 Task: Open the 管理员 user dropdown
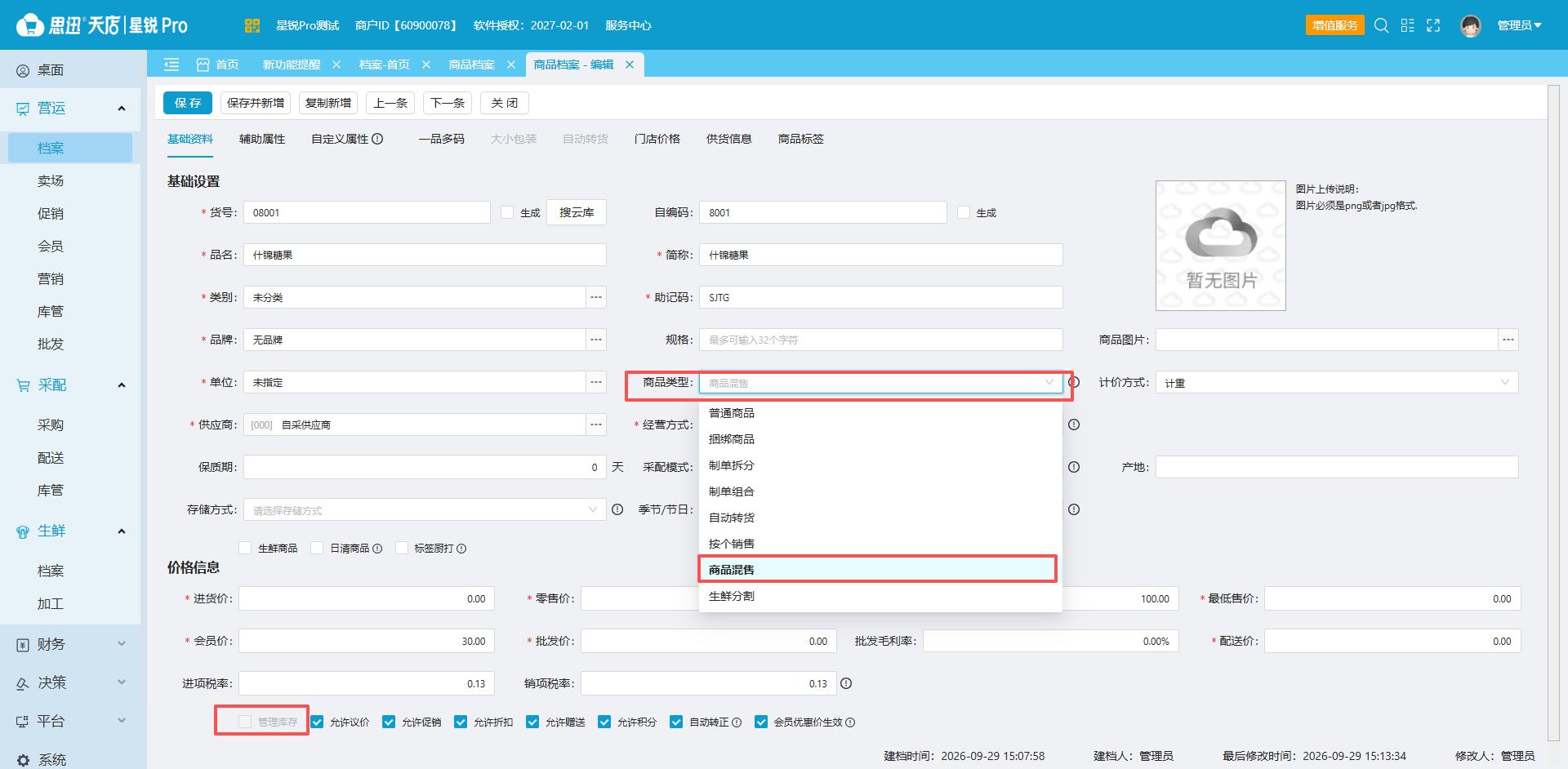(1519, 25)
